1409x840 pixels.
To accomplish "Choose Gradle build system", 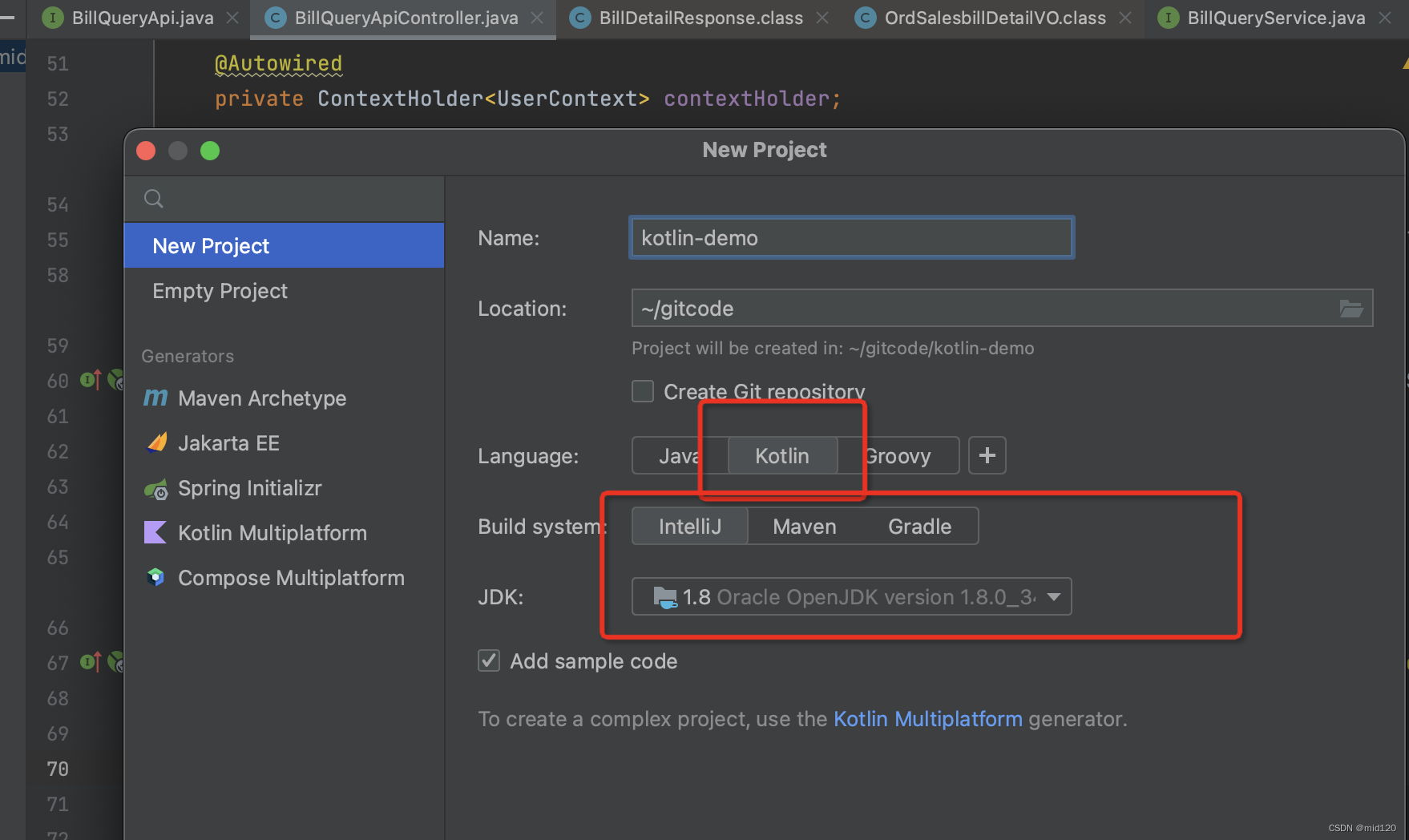I will 920,527.
